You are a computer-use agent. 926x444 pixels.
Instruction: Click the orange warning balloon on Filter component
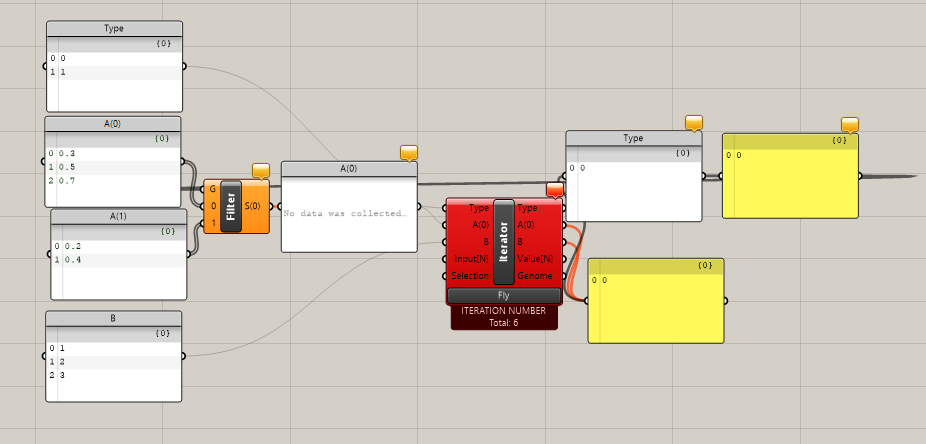coord(261,171)
